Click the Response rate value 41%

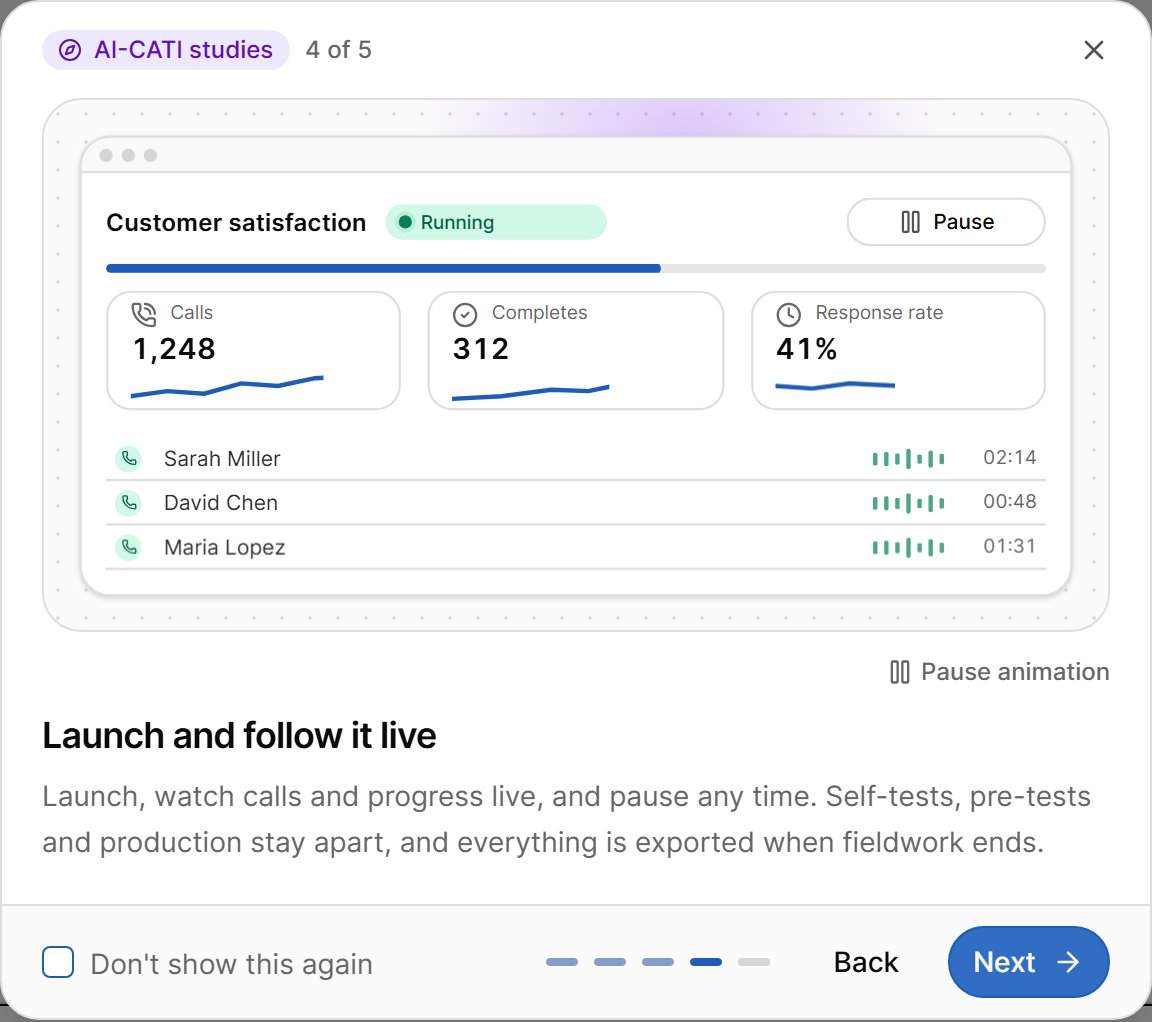[x=806, y=349]
